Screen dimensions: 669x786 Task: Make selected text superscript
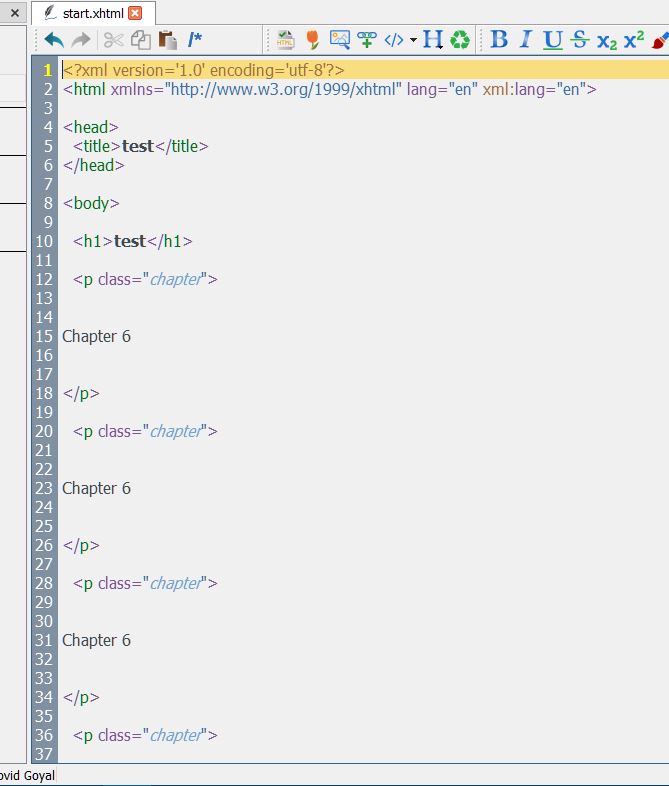634,39
